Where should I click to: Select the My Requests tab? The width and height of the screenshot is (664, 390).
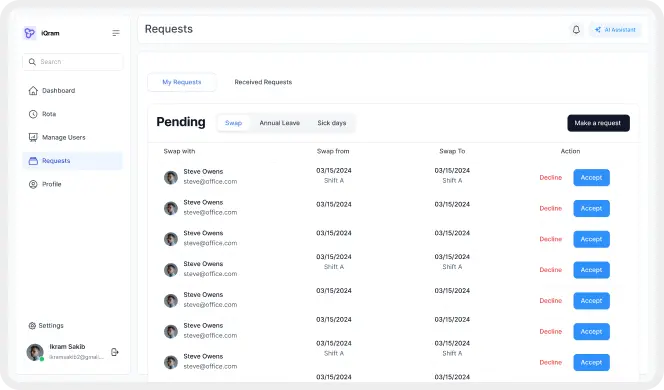[x=182, y=82]
